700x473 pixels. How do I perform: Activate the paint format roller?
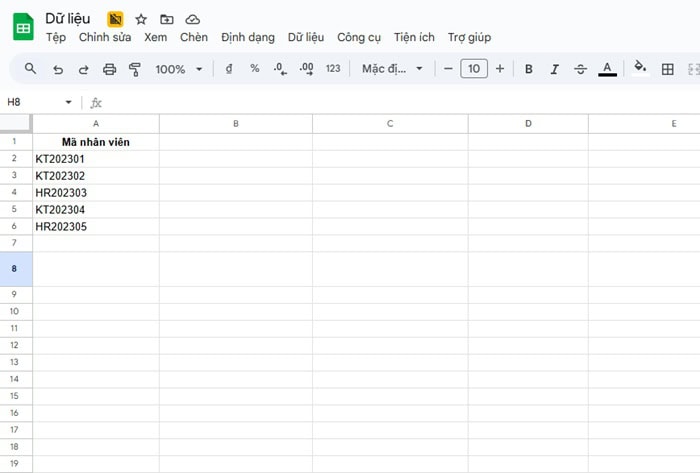click(x=135, y=69)
